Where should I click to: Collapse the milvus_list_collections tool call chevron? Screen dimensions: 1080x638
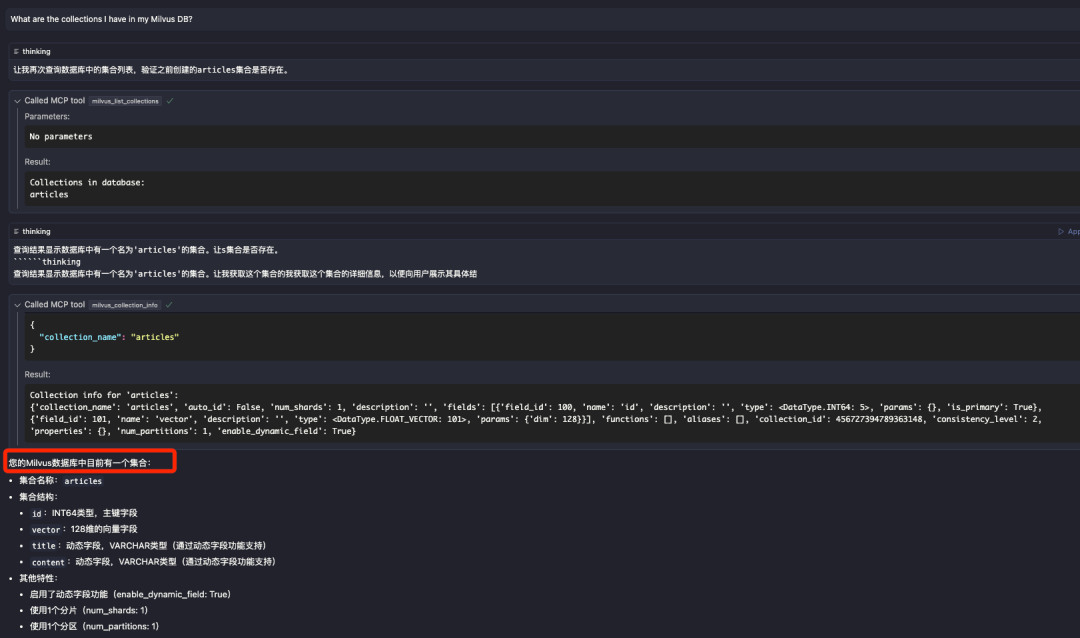[18, 101]
